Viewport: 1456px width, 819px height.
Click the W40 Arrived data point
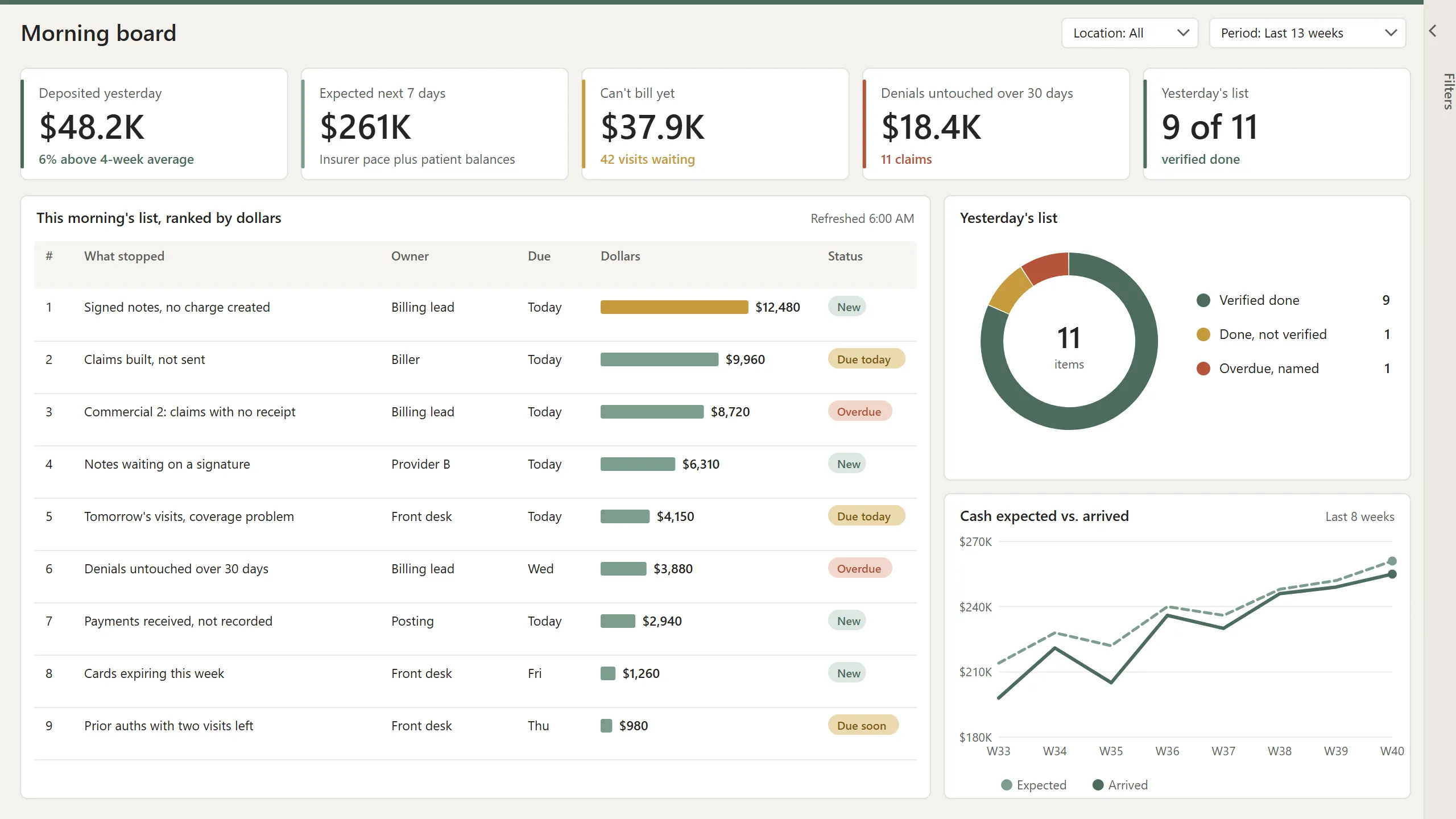[1392, 574]
